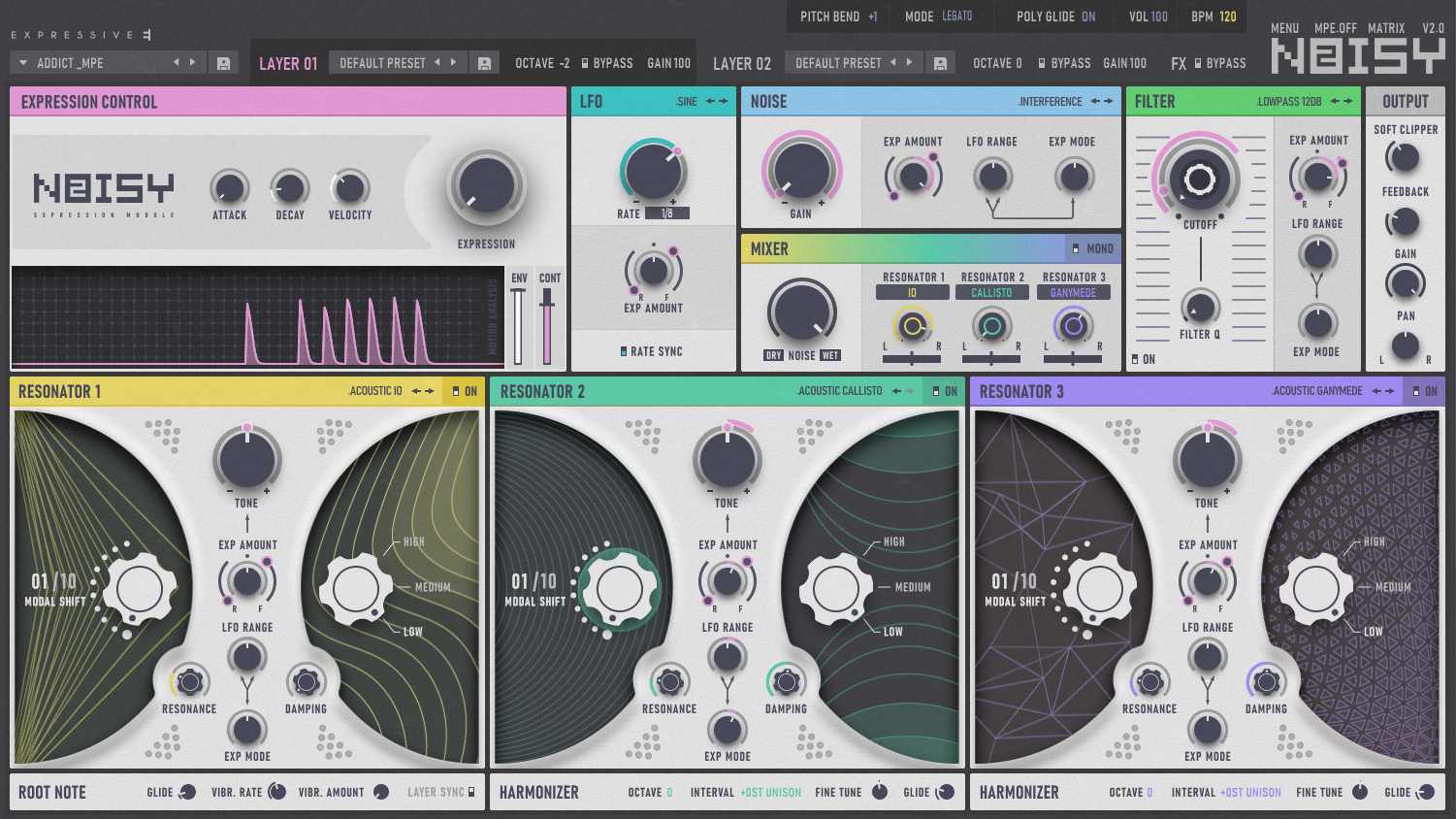Open the ADDICT_MPE preset dropdown
Viewport: 1456px width, 819px height.
(x=23, y=63)
